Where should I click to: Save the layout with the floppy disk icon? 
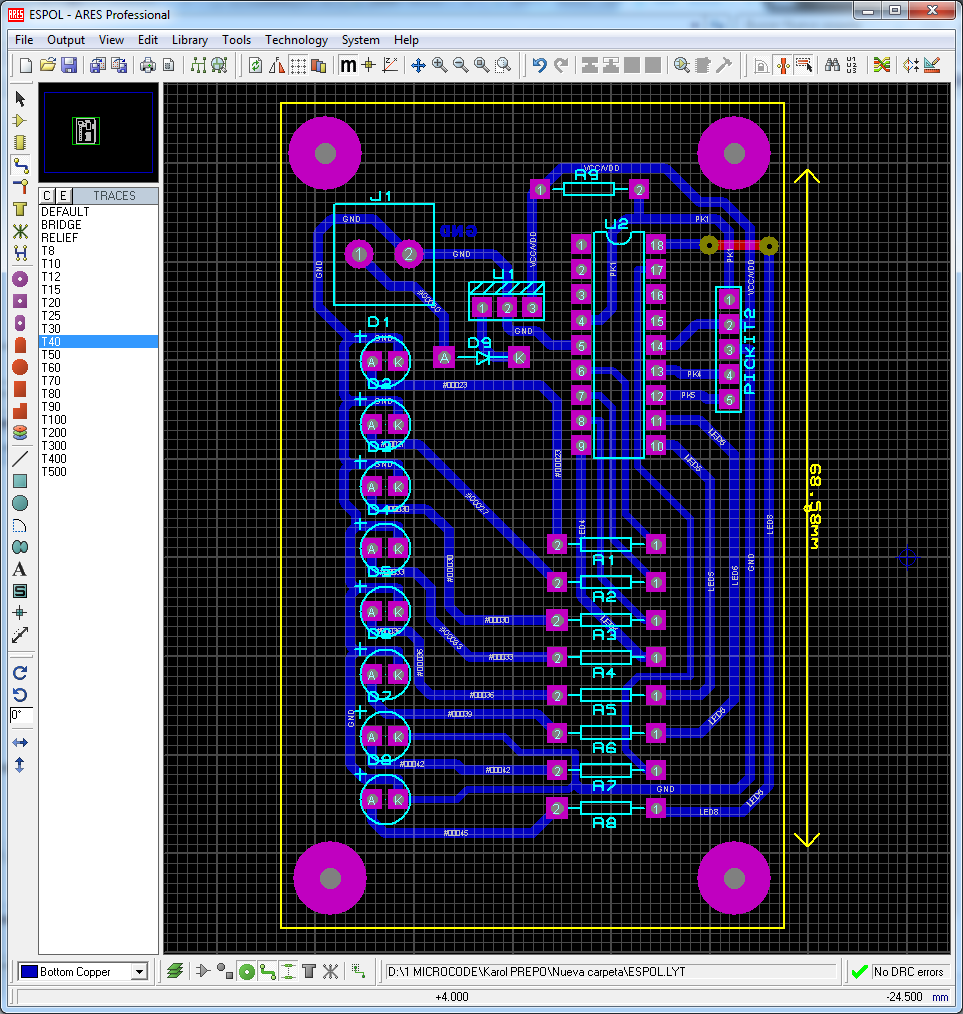point(69,65)
